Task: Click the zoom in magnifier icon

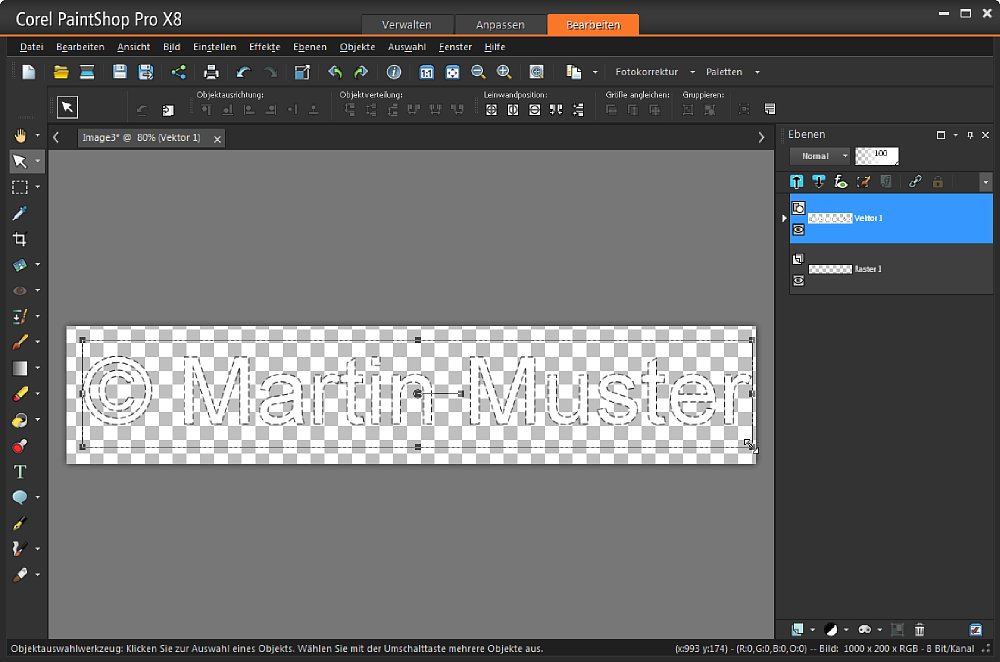Action: point(504,72)
